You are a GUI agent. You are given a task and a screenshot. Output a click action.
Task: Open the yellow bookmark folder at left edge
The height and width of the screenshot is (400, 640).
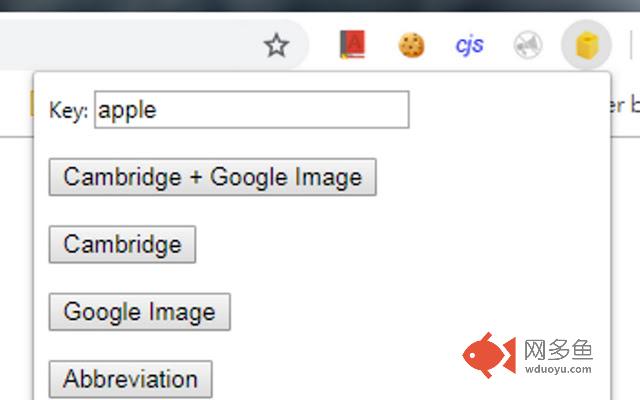click(x=32, y=103)
